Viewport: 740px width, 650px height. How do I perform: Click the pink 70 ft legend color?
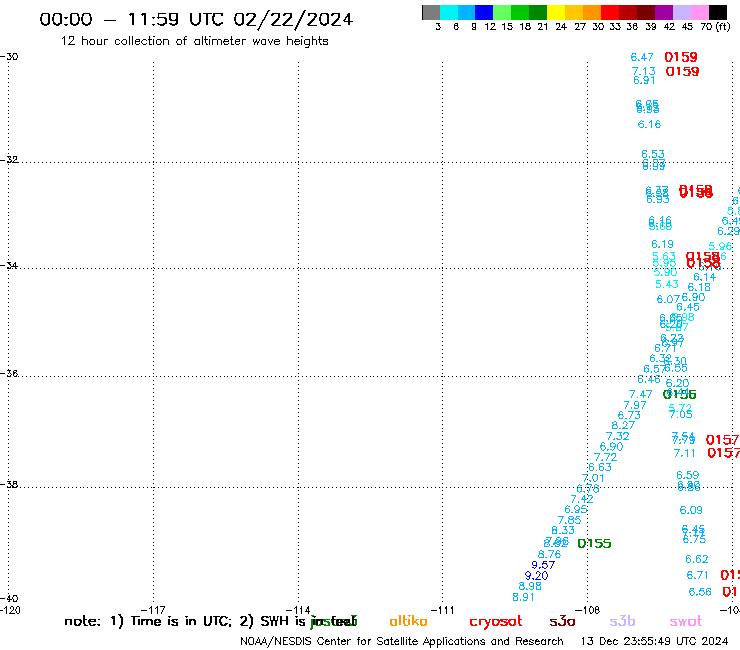coord(699,12)
